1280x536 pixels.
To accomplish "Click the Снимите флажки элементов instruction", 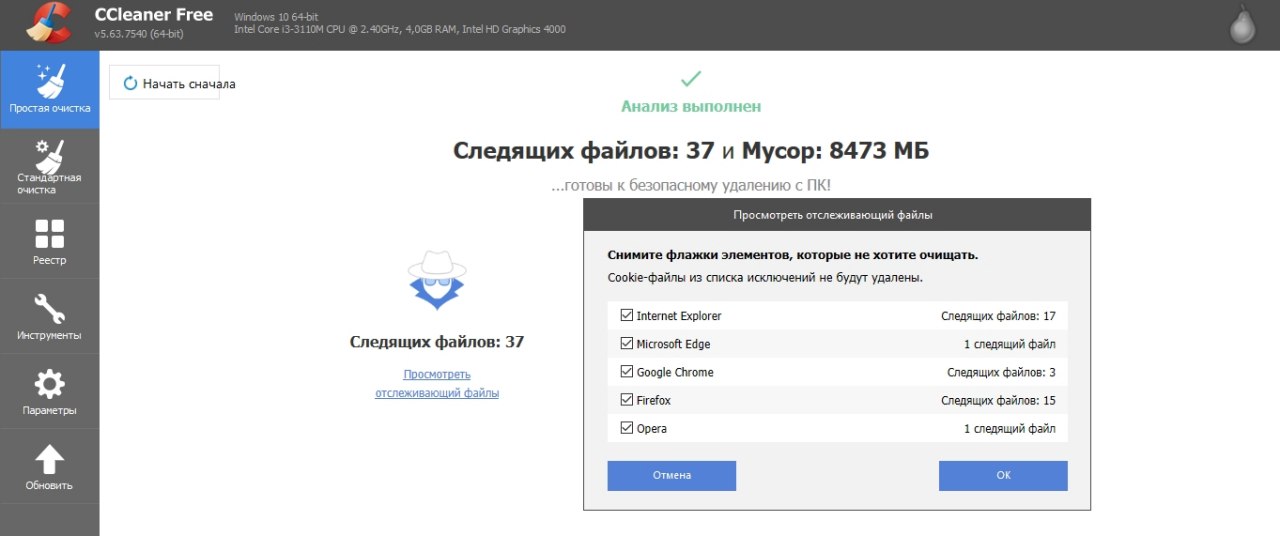I will coord(793,255).
